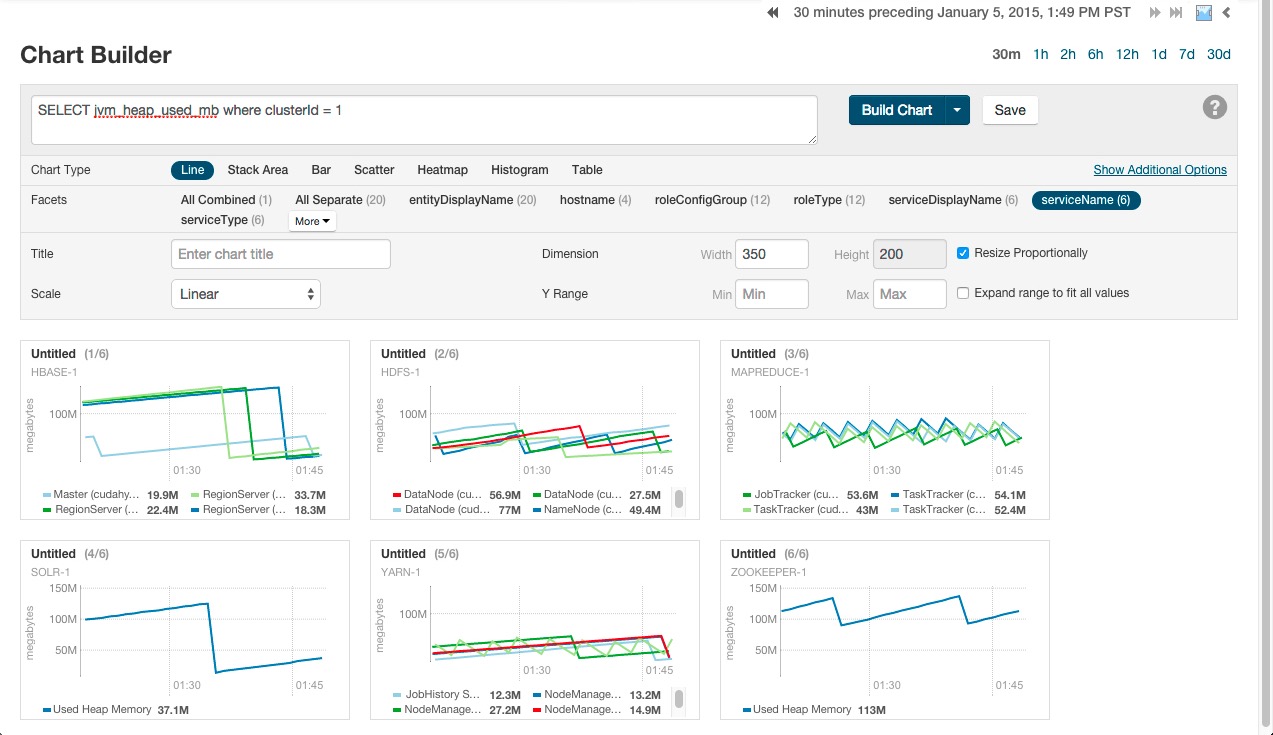Click the Save button

click(x=1010, y=110)
